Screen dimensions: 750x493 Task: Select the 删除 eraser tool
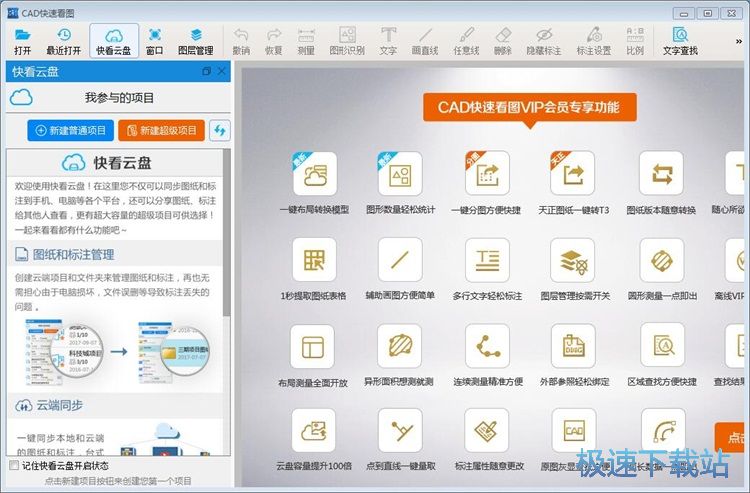point(503,41)
